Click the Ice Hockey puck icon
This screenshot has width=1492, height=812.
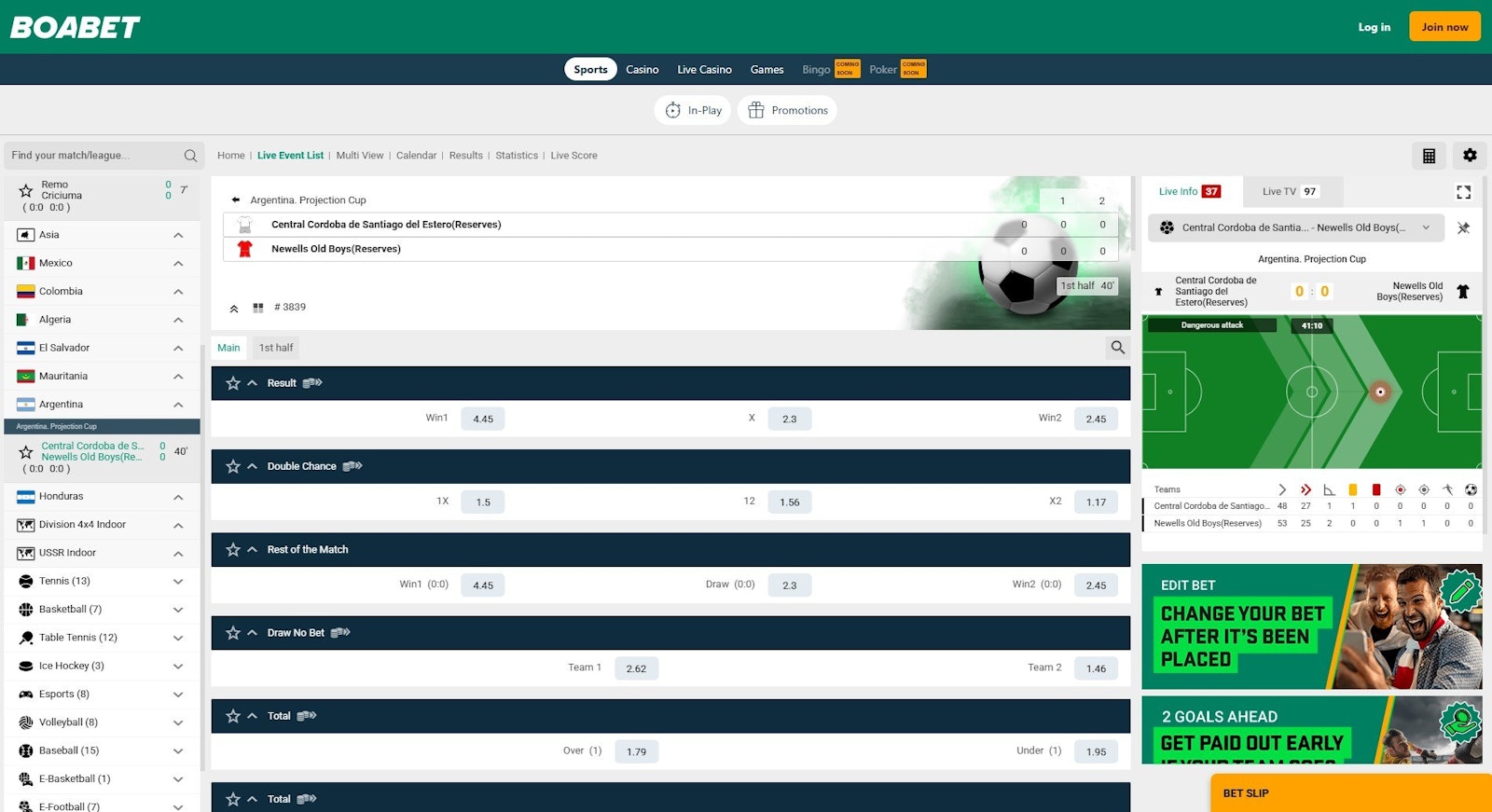coord(26,666)
